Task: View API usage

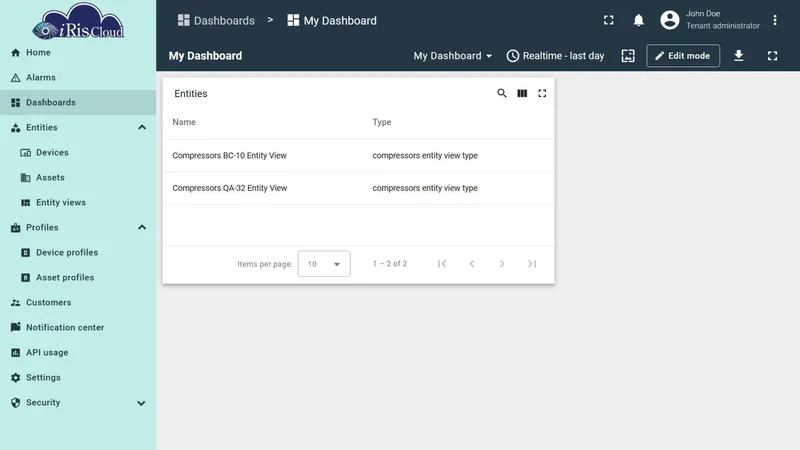Action: pyautogui.click(x=78, y=353)
